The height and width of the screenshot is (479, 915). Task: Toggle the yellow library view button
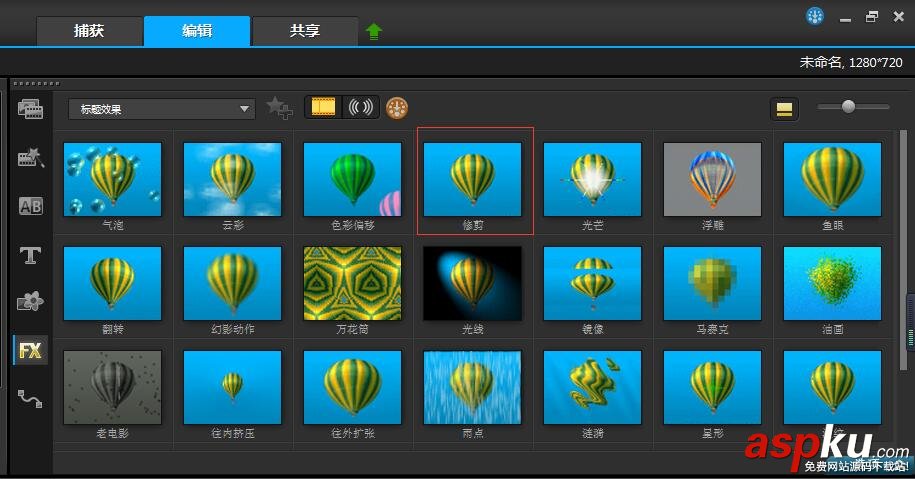coord(784,109)
